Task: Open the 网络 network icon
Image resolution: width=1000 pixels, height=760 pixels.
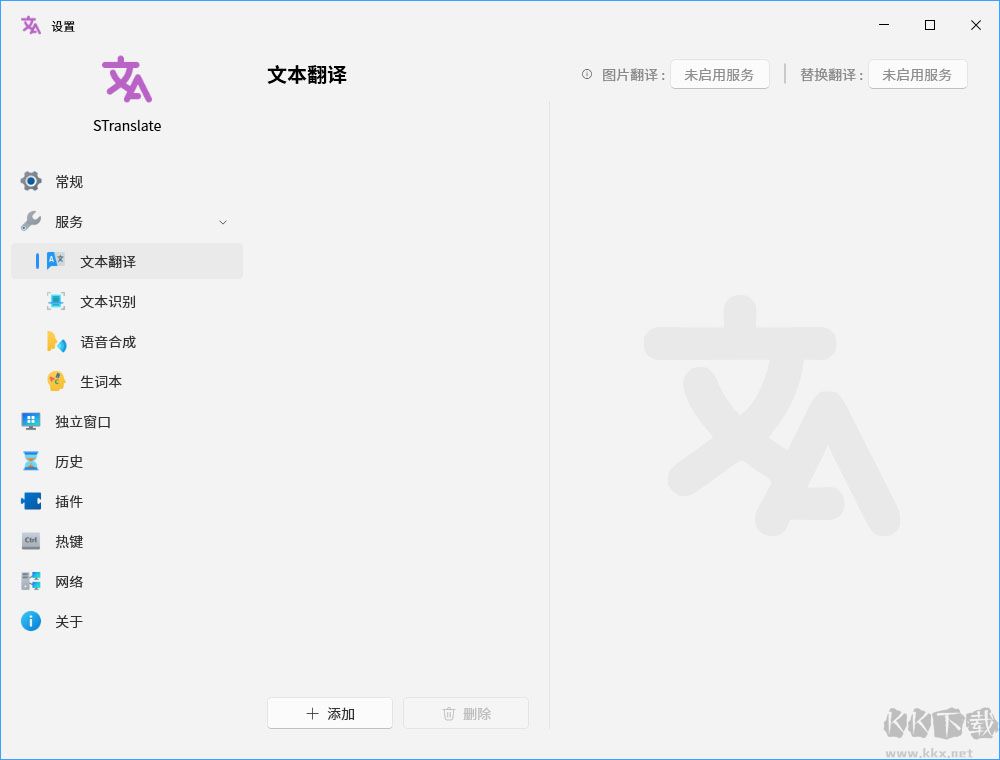Action: [31, 581]
